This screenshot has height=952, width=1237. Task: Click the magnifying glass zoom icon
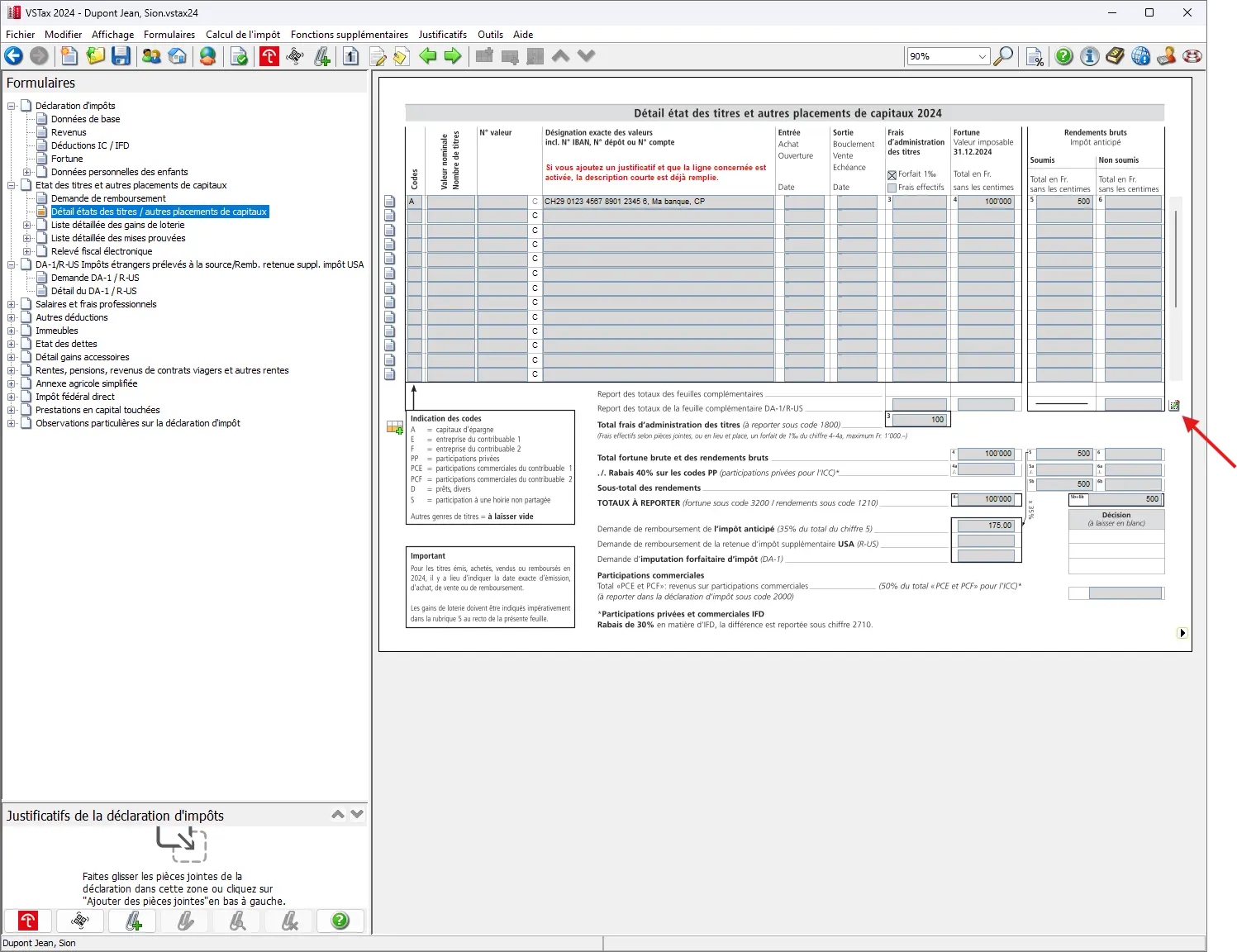1003,56
